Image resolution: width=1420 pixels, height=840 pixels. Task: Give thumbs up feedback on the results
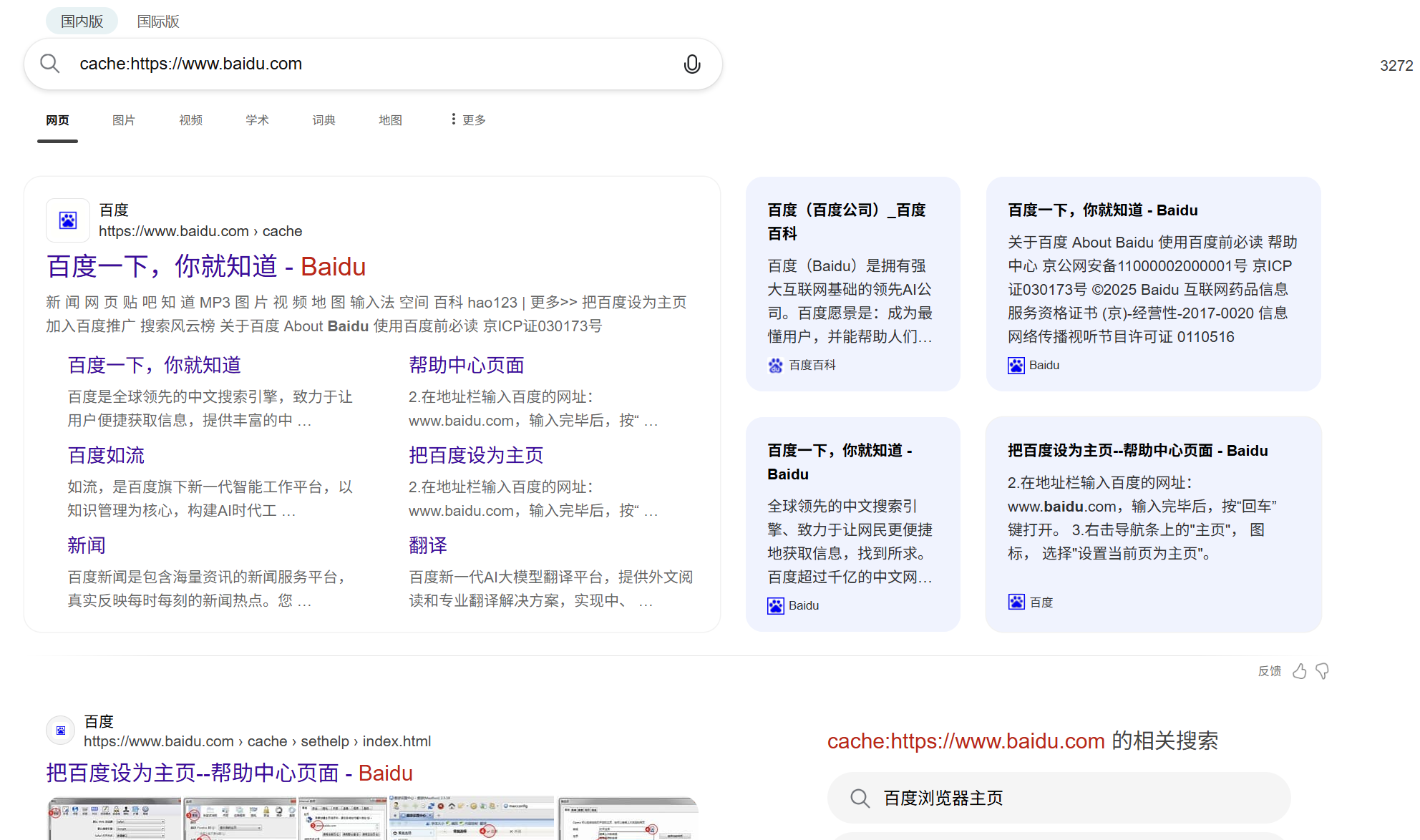coord(1300,671)
